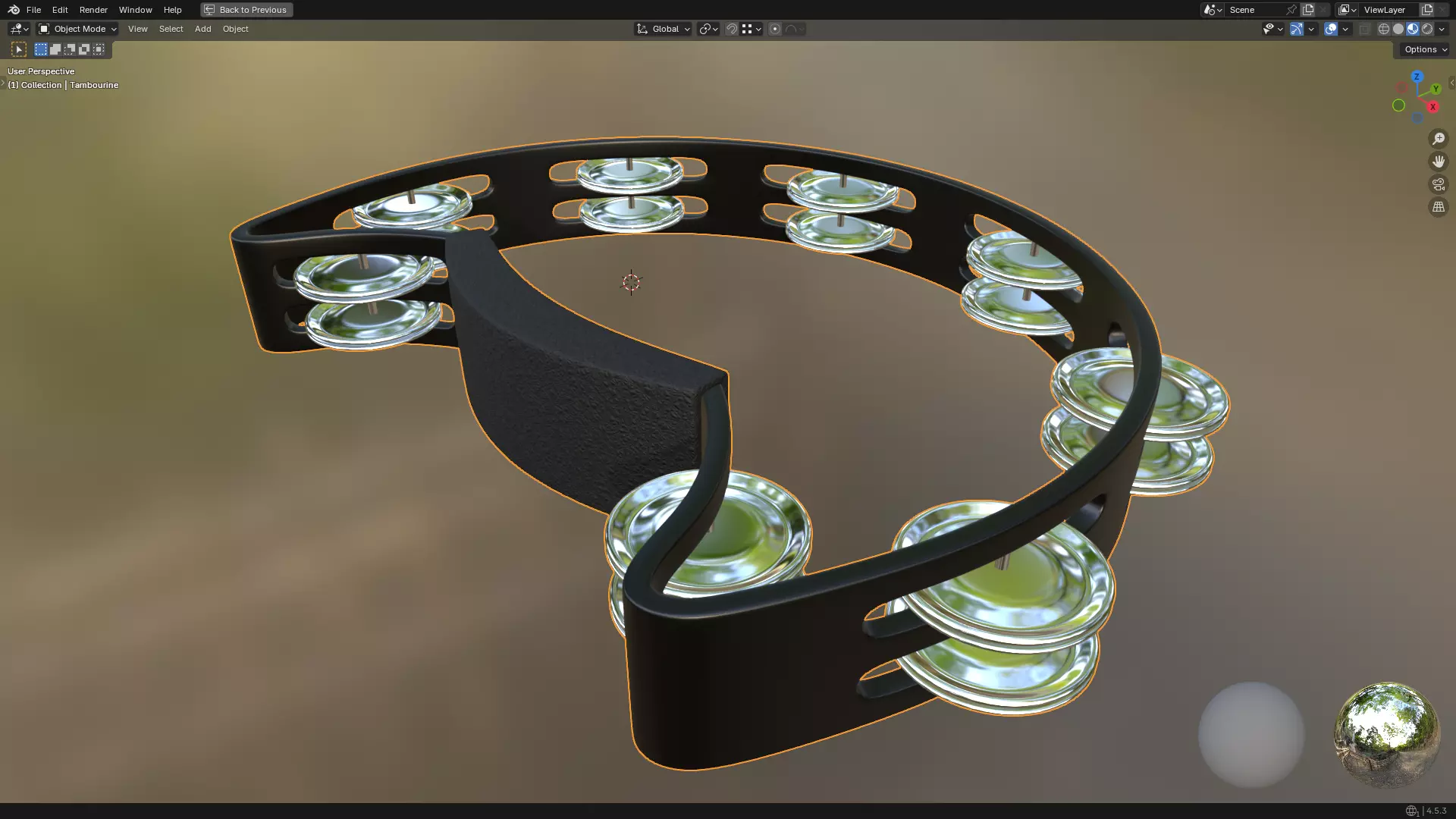Click the select box tool icon
Viewport: 1456px width, 819px height.
[x=19, y=49]
